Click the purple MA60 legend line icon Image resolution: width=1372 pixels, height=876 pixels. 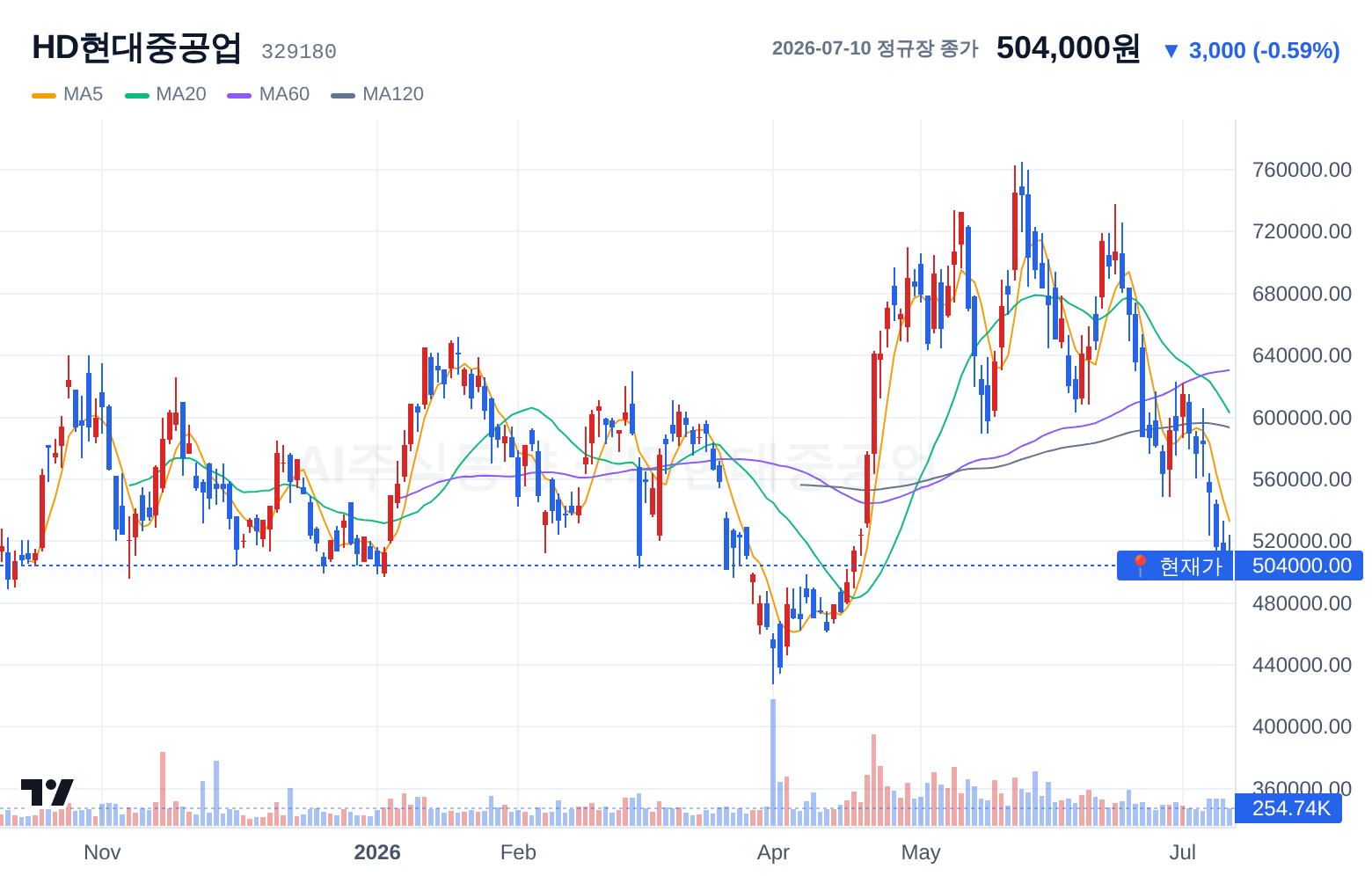tap(239, 95)
